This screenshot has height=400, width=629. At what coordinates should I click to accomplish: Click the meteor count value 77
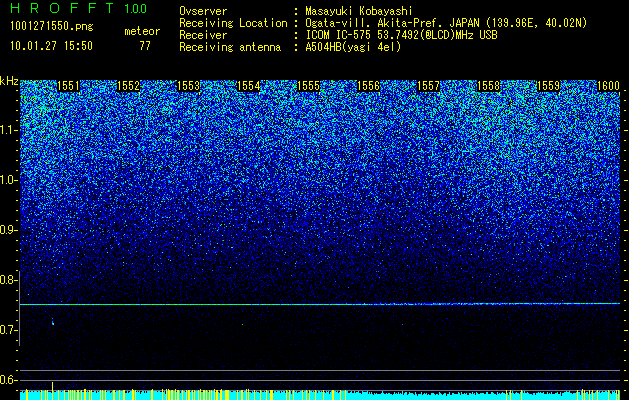(x=145, y=46)
